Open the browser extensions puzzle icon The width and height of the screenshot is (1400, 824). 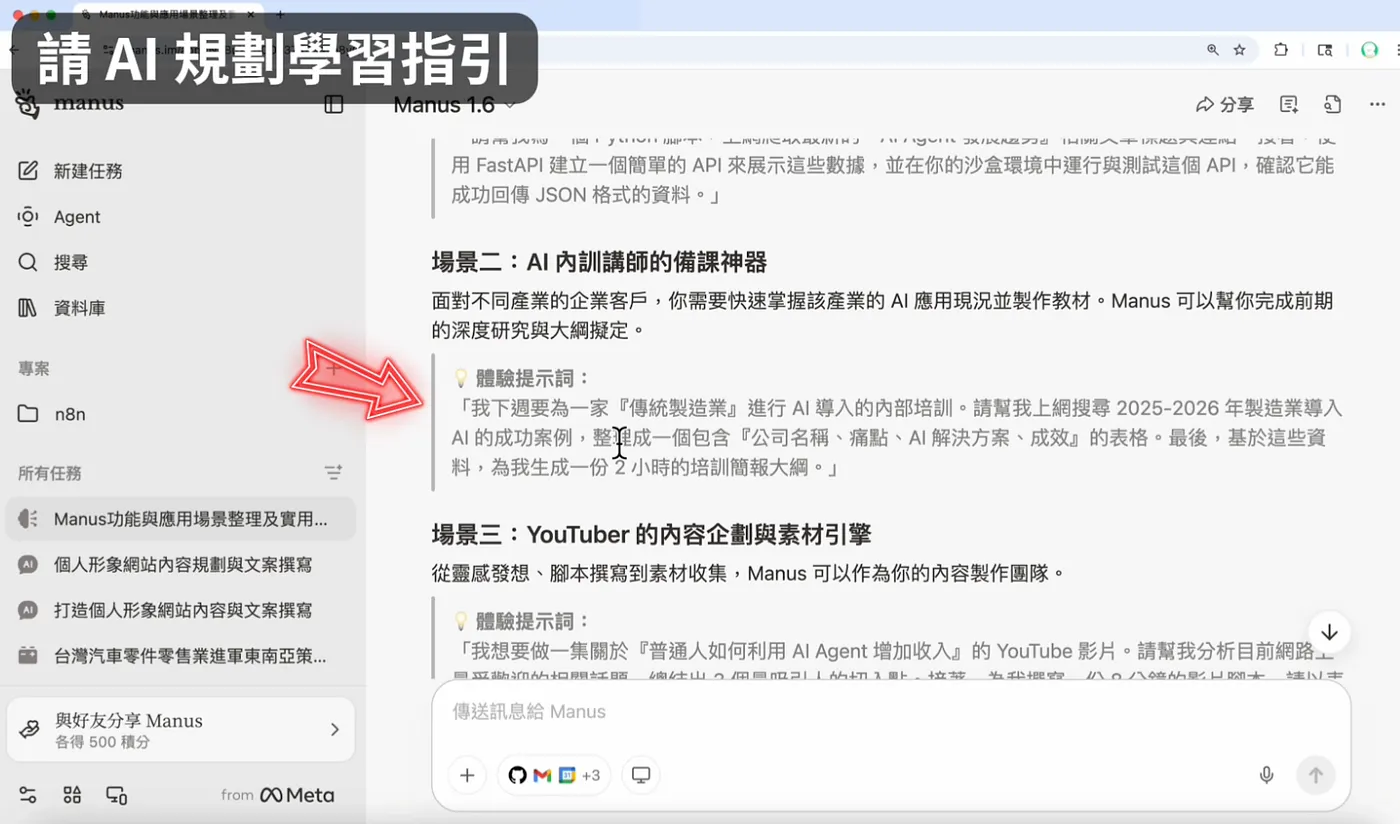click(1281, 49)
